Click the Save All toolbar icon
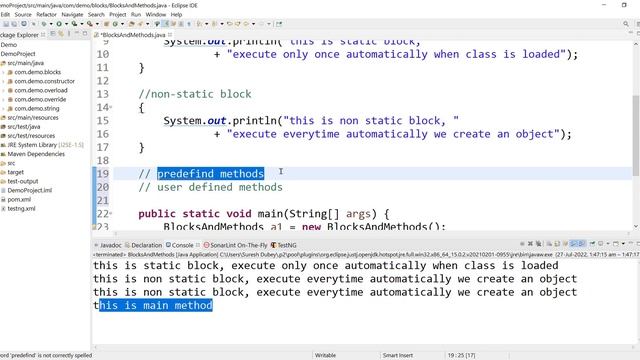 pyautogui.click(x=14, y=24)
